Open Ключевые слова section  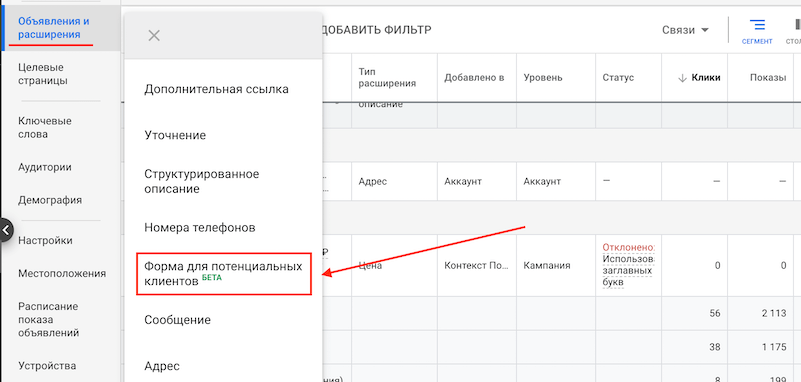[45, 128]
